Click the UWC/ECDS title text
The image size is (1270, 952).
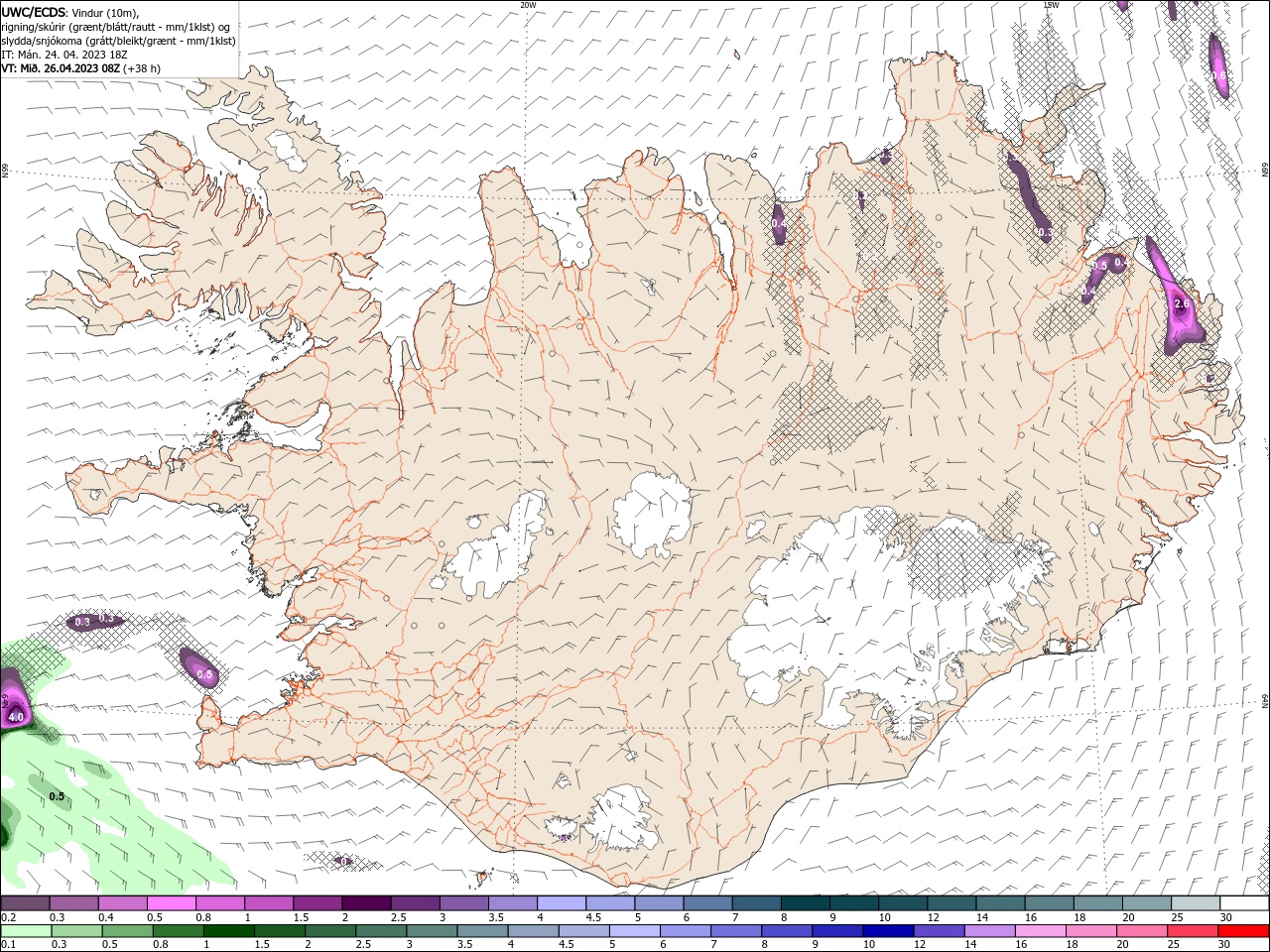click(x=34, y=12)
